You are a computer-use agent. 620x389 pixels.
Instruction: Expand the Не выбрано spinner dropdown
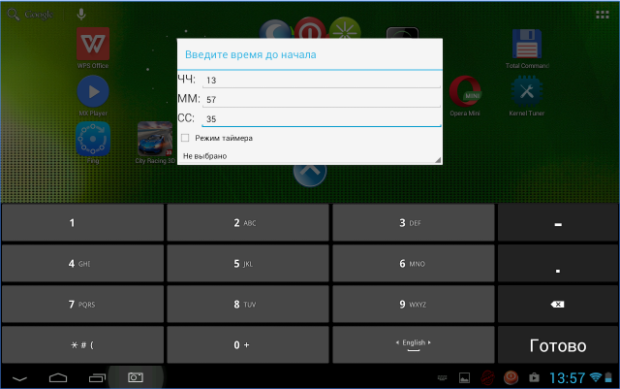coord(310,156)
